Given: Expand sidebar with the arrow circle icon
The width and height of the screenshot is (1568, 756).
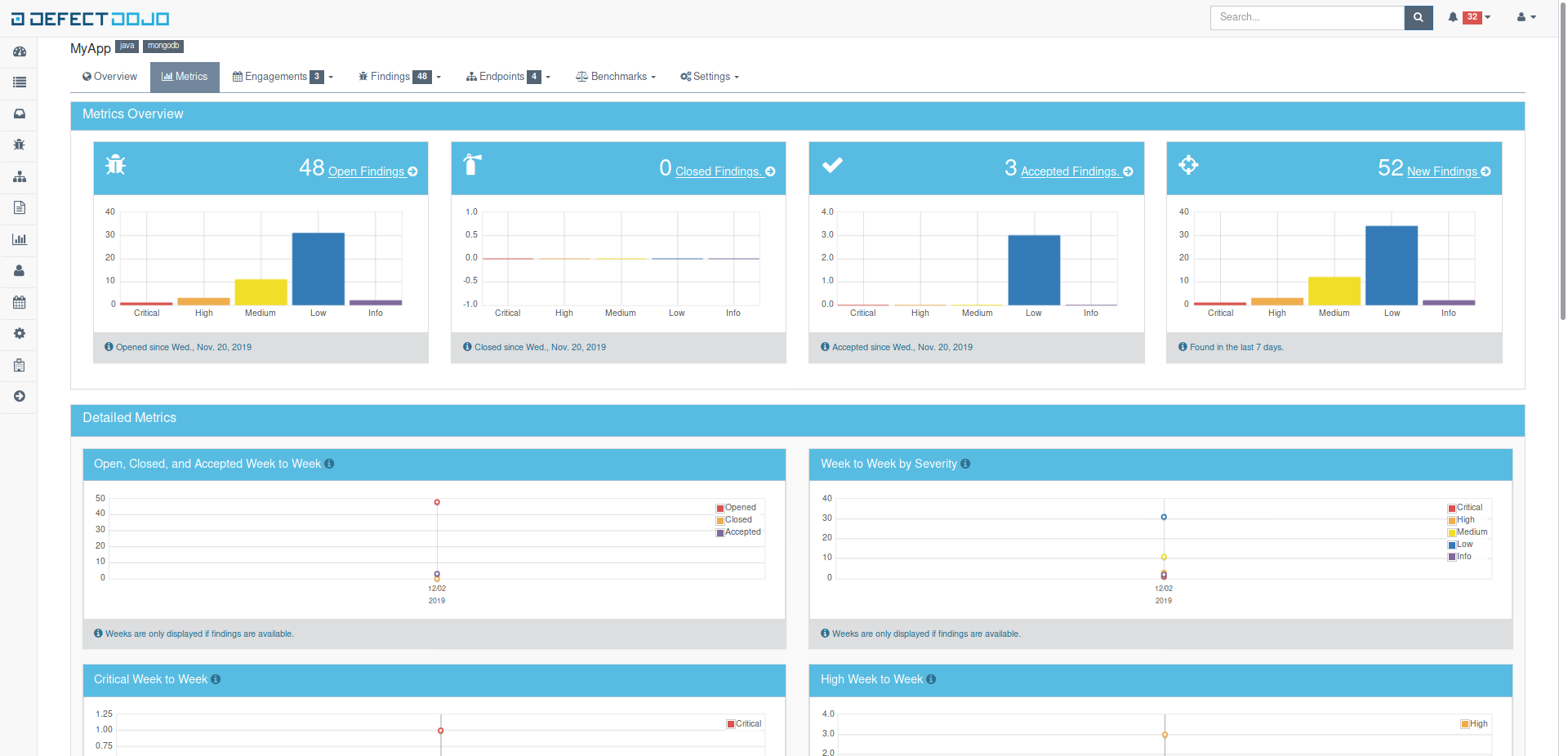Looking at the screenshot, I should coord(20,396).
